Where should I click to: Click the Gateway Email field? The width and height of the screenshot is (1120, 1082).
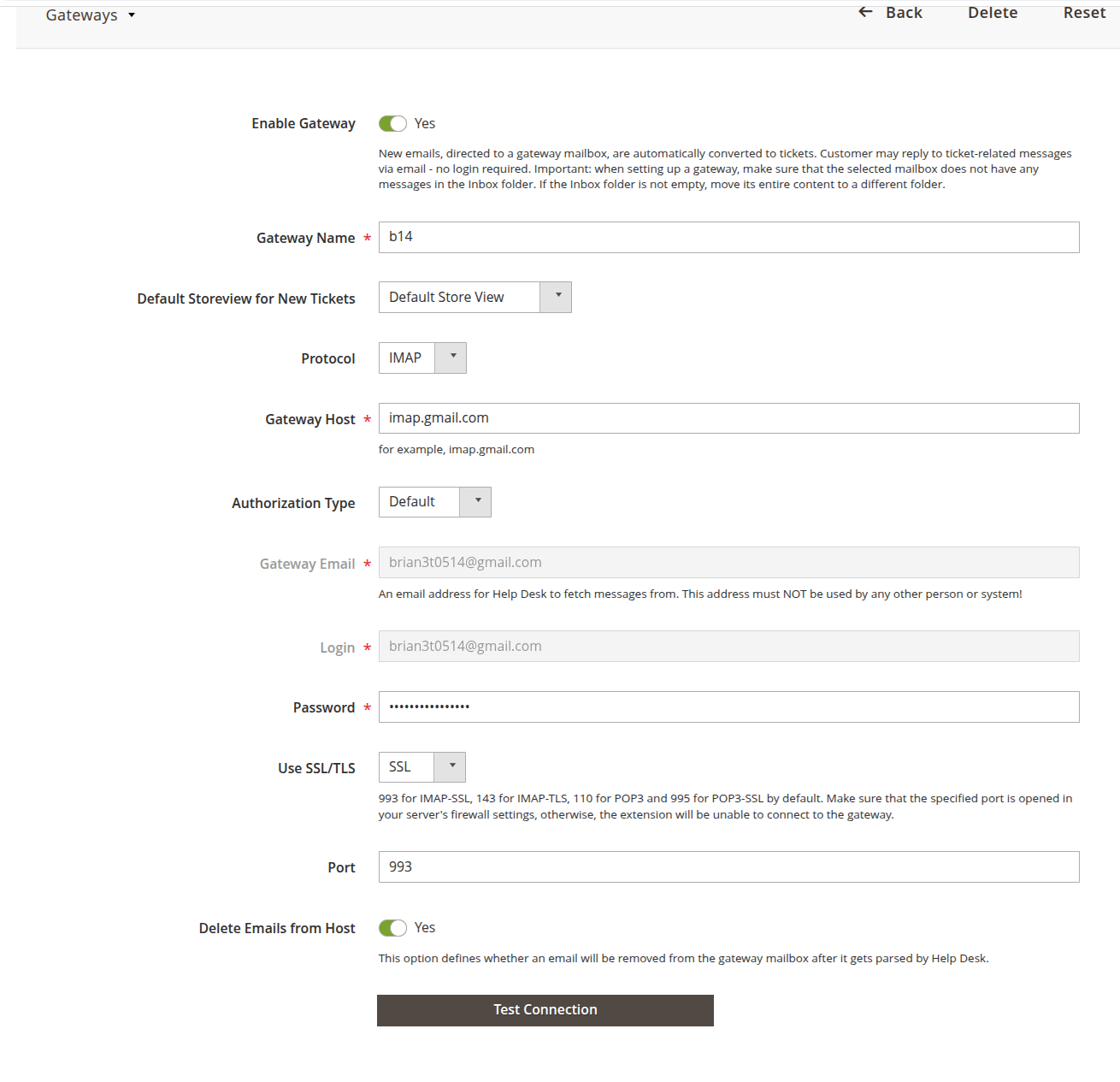728,563
